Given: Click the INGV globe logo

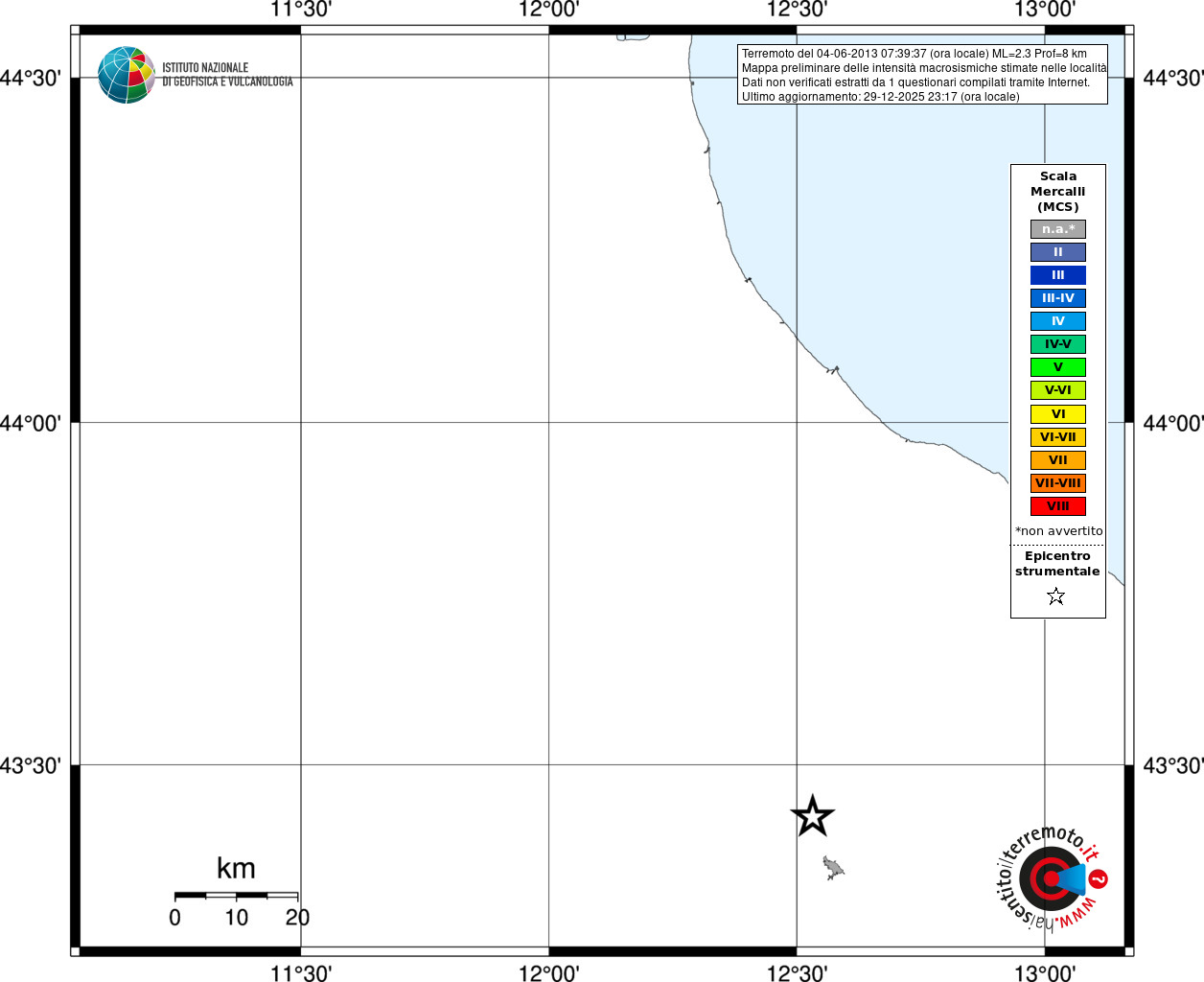Looking at the screenshot, I should pyautogui.click(x=127, y=75).
